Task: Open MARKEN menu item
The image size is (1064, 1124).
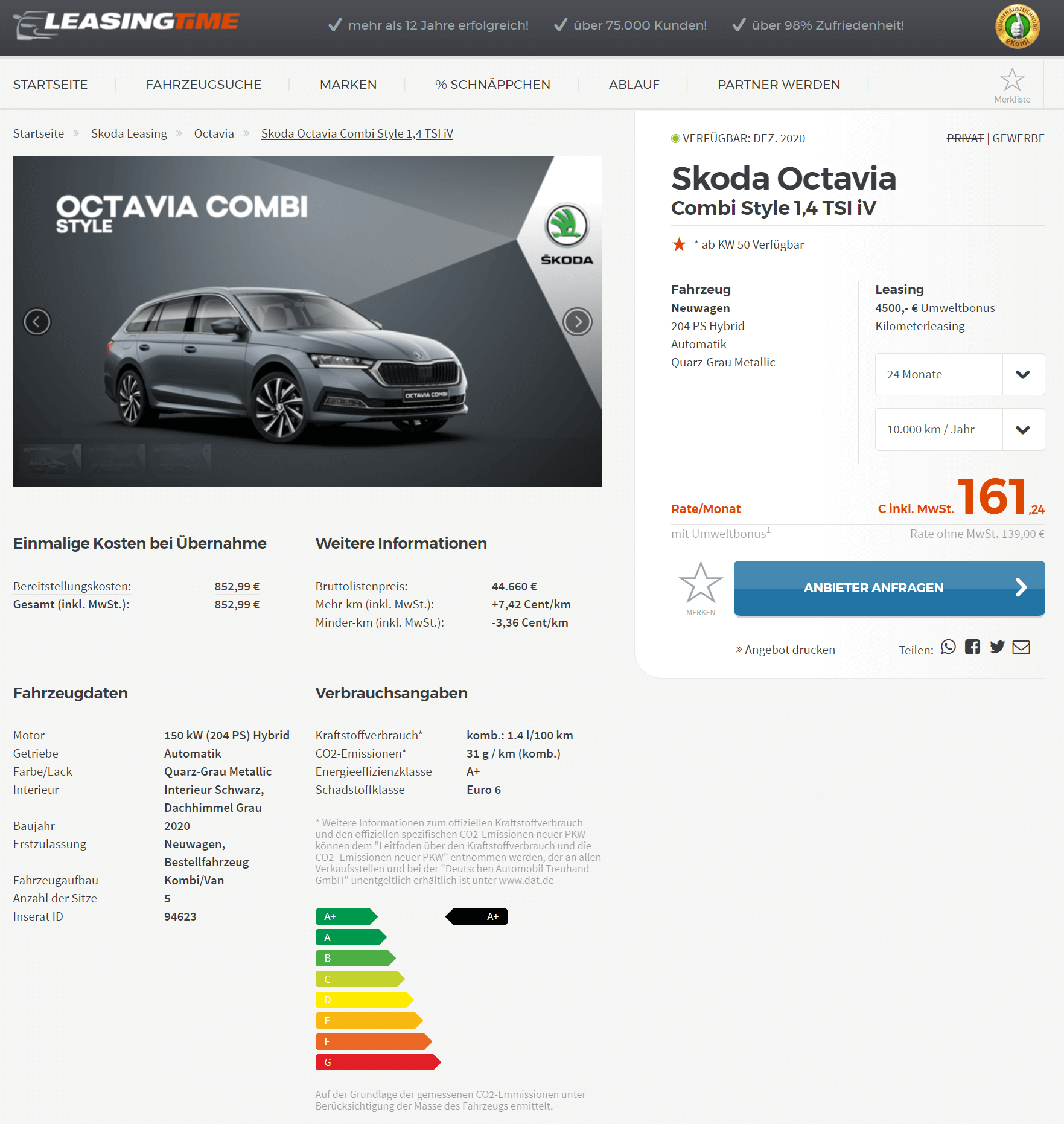Action: [x=348, y=85]
